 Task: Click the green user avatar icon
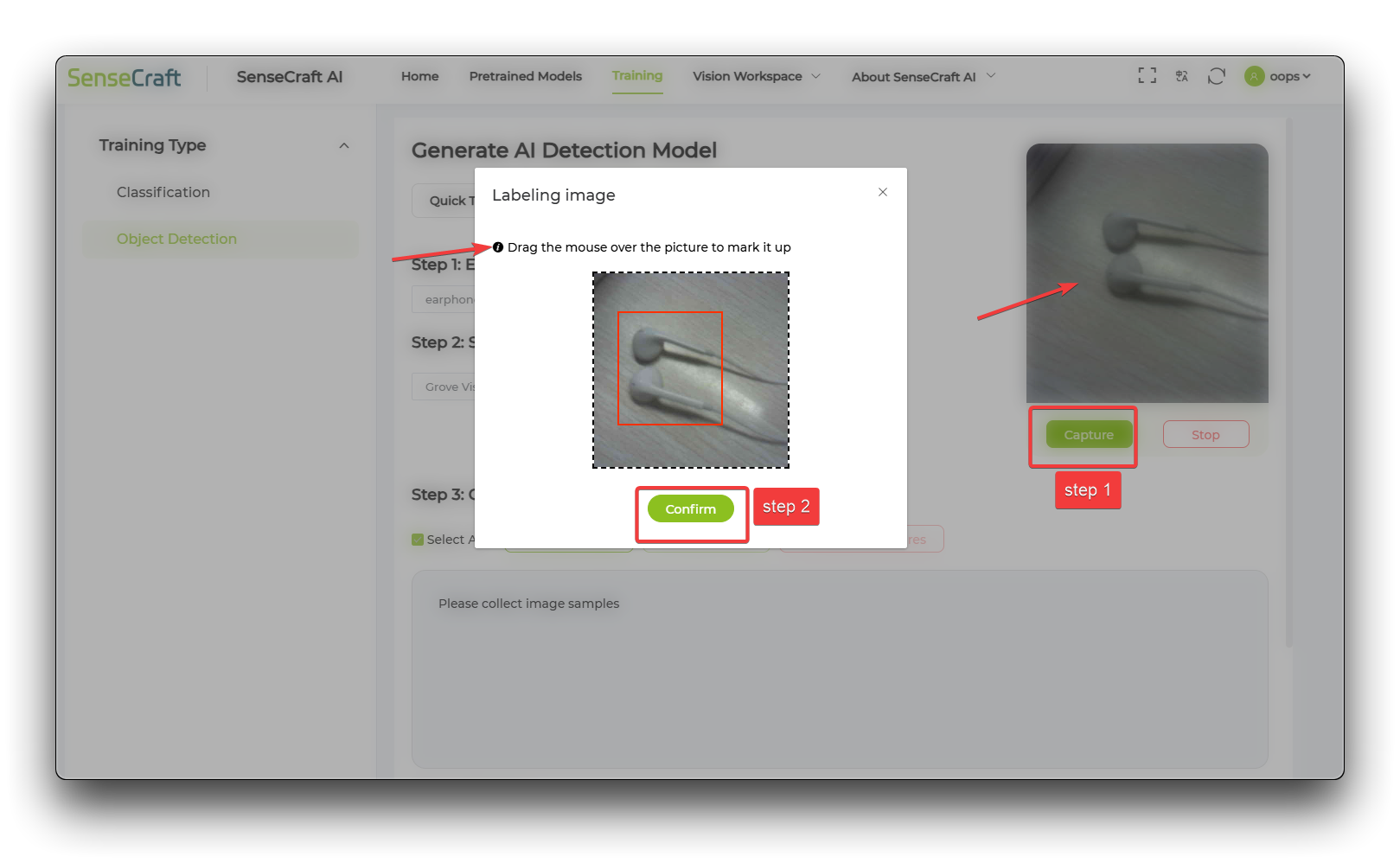coord(1254,76)
